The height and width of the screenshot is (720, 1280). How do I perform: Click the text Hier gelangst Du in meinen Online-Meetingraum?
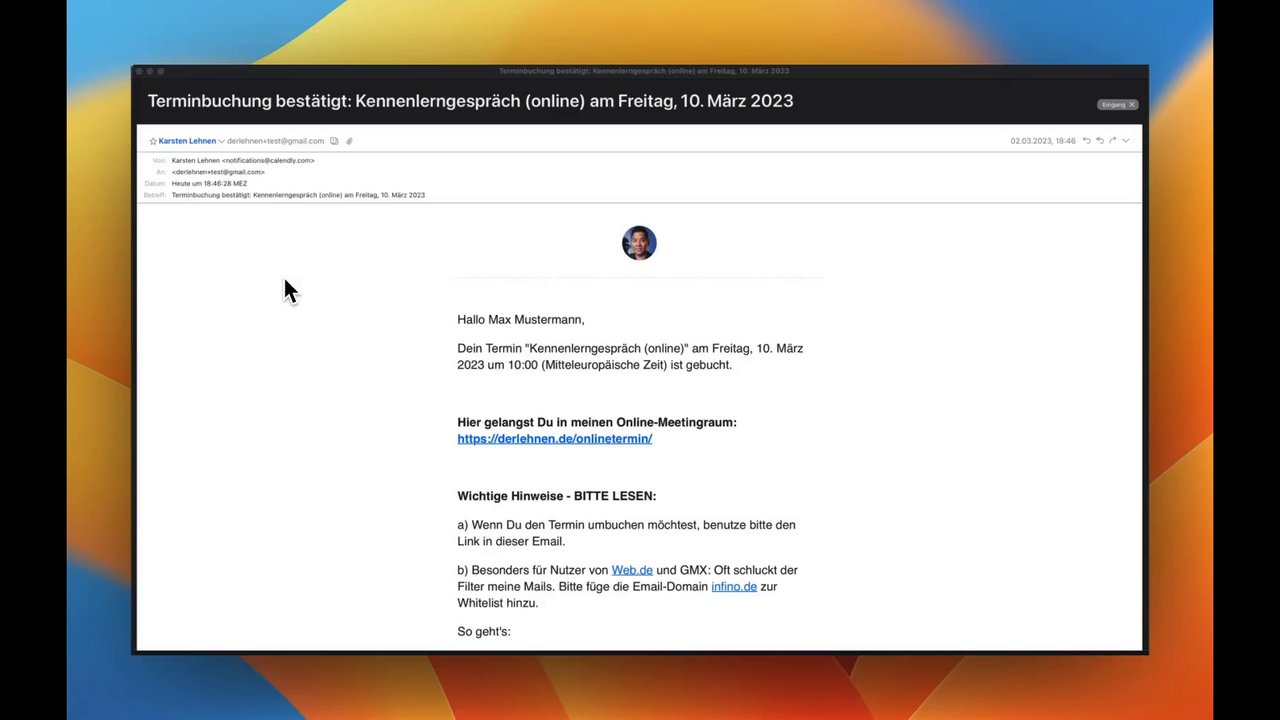(x=597, y=422)
